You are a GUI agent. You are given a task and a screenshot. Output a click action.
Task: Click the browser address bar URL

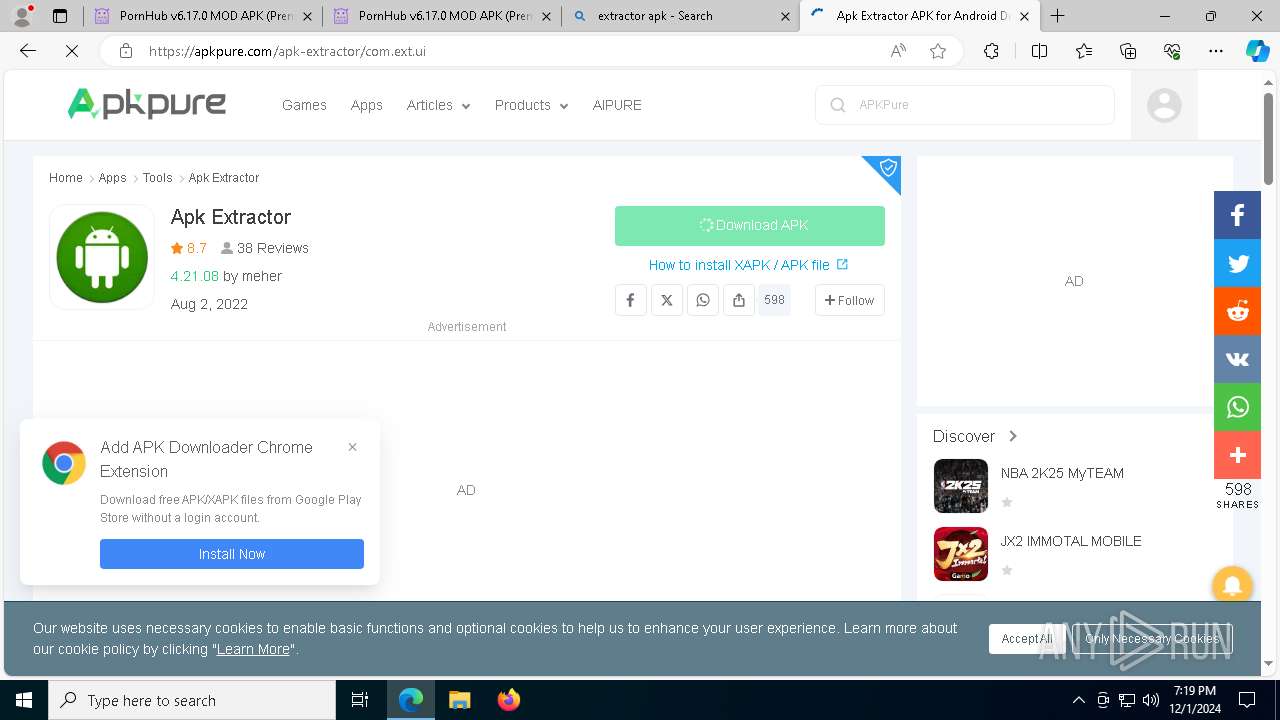[x=288, y=51]
